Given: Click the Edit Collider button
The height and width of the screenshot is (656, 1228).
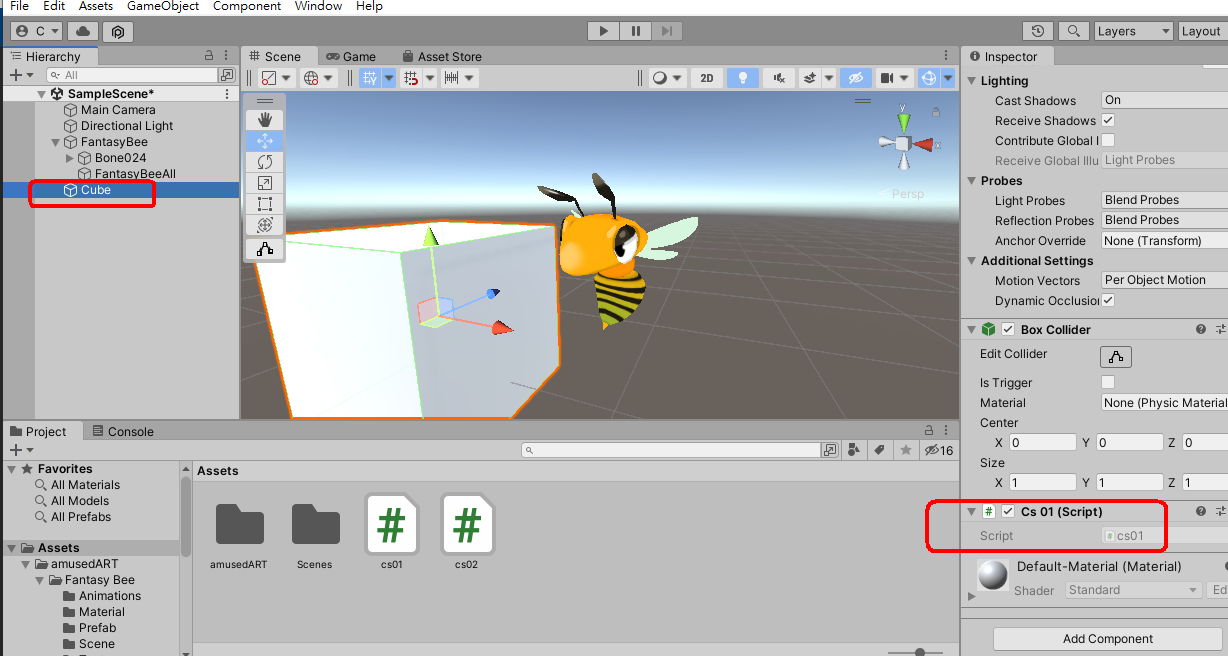Looking at the screenshot, I should [x=1116, y=356].
